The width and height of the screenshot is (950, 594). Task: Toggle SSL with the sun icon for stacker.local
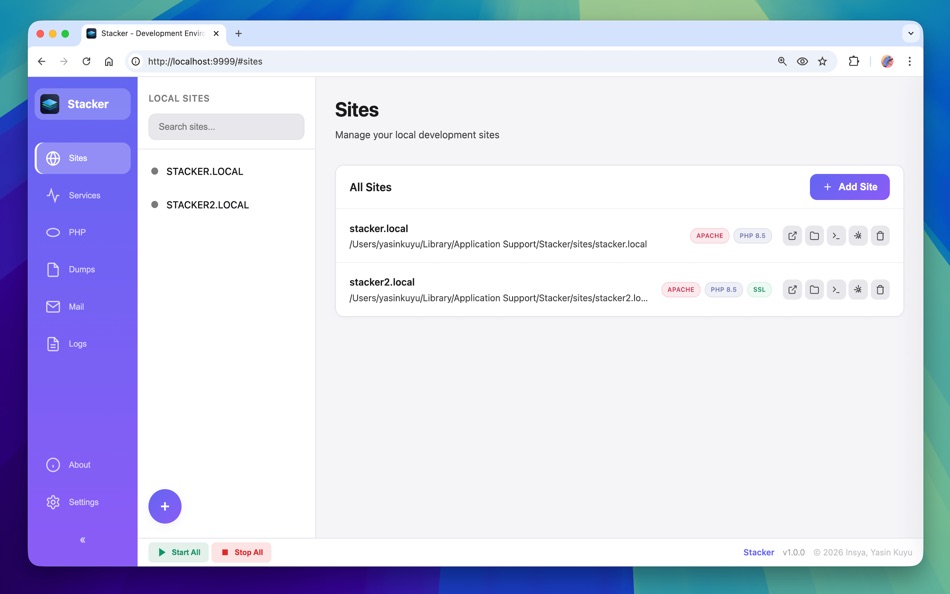click(x=858, y=235)
